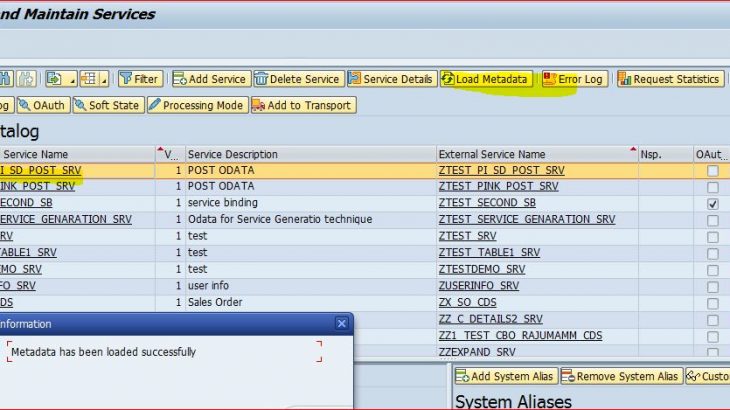Open the Error Log
Viewport: 730px width, 410px height.
(574, 79)
